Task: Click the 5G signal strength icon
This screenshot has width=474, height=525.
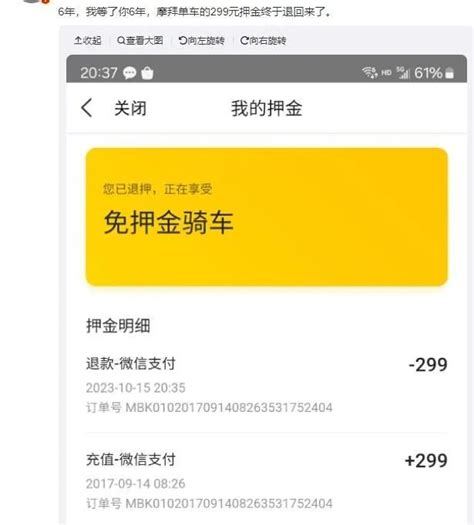Action: (403, 72)
